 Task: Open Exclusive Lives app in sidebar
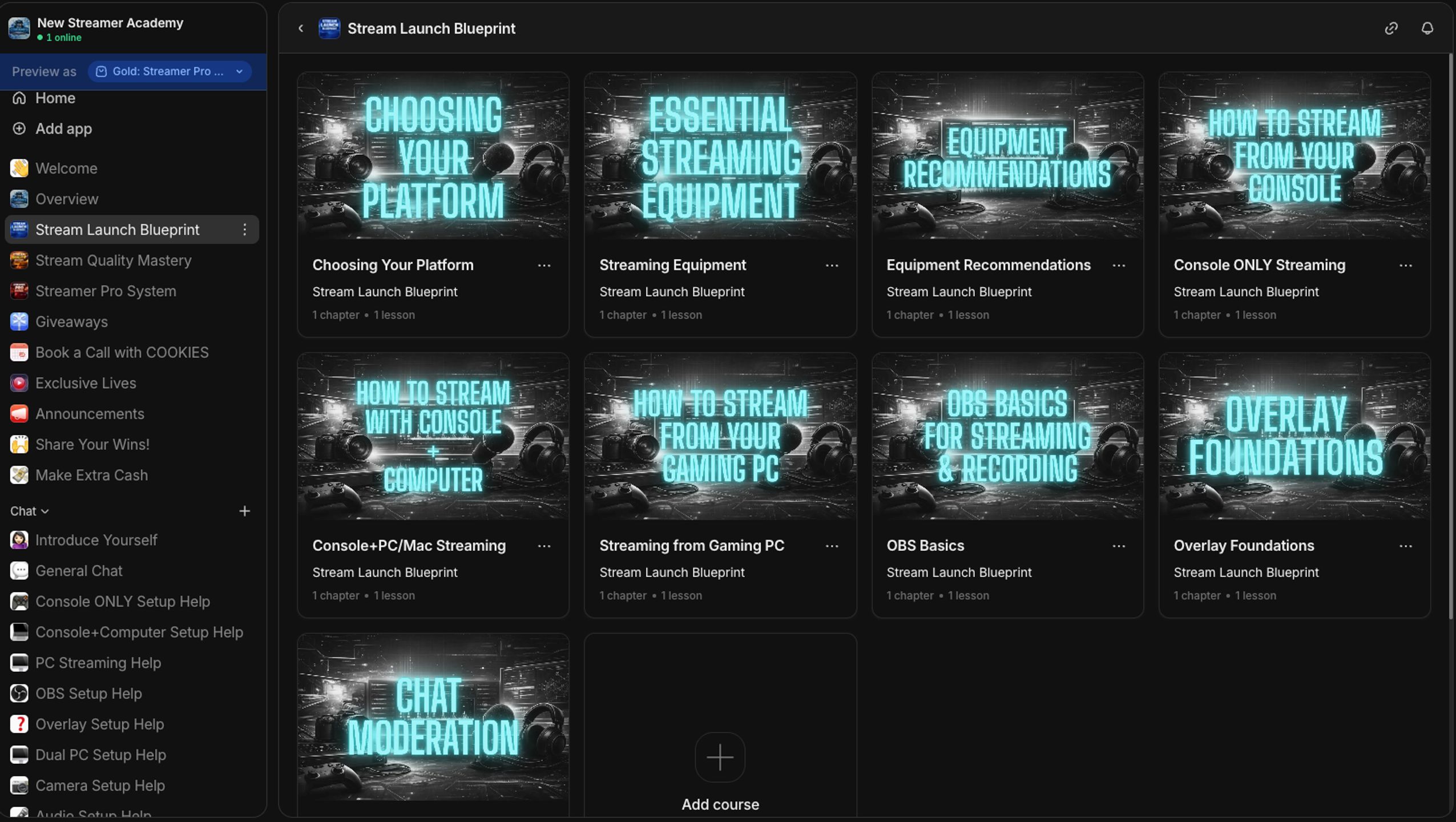click(x=132, y=383)
